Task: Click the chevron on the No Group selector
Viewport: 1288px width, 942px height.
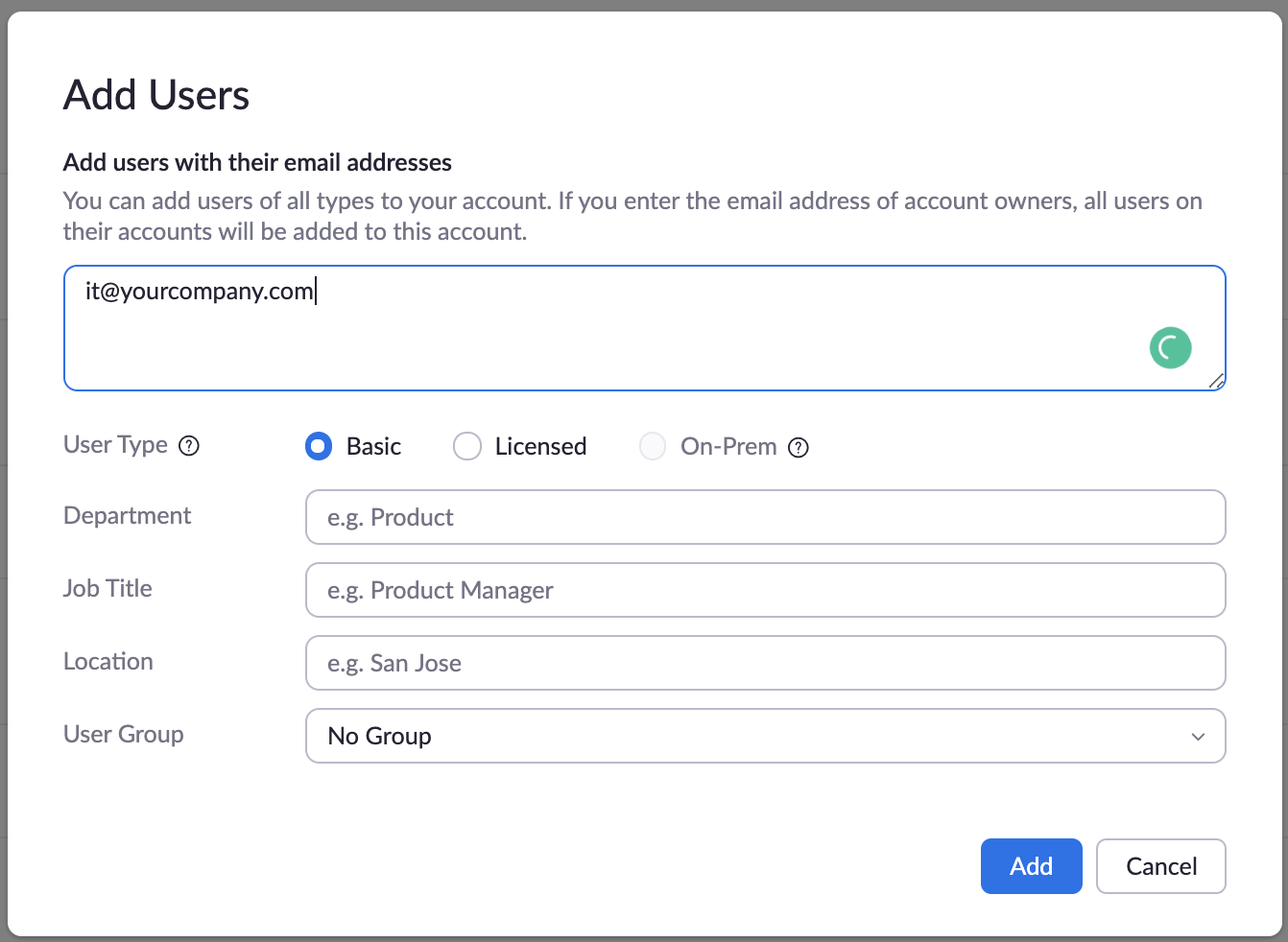Action: tap(1198, 737)
